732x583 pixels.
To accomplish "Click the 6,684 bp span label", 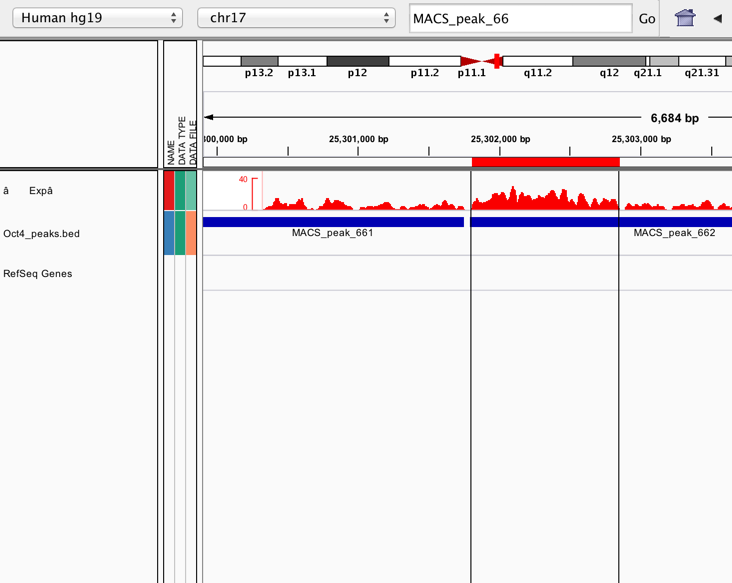I will coord(675,118).
